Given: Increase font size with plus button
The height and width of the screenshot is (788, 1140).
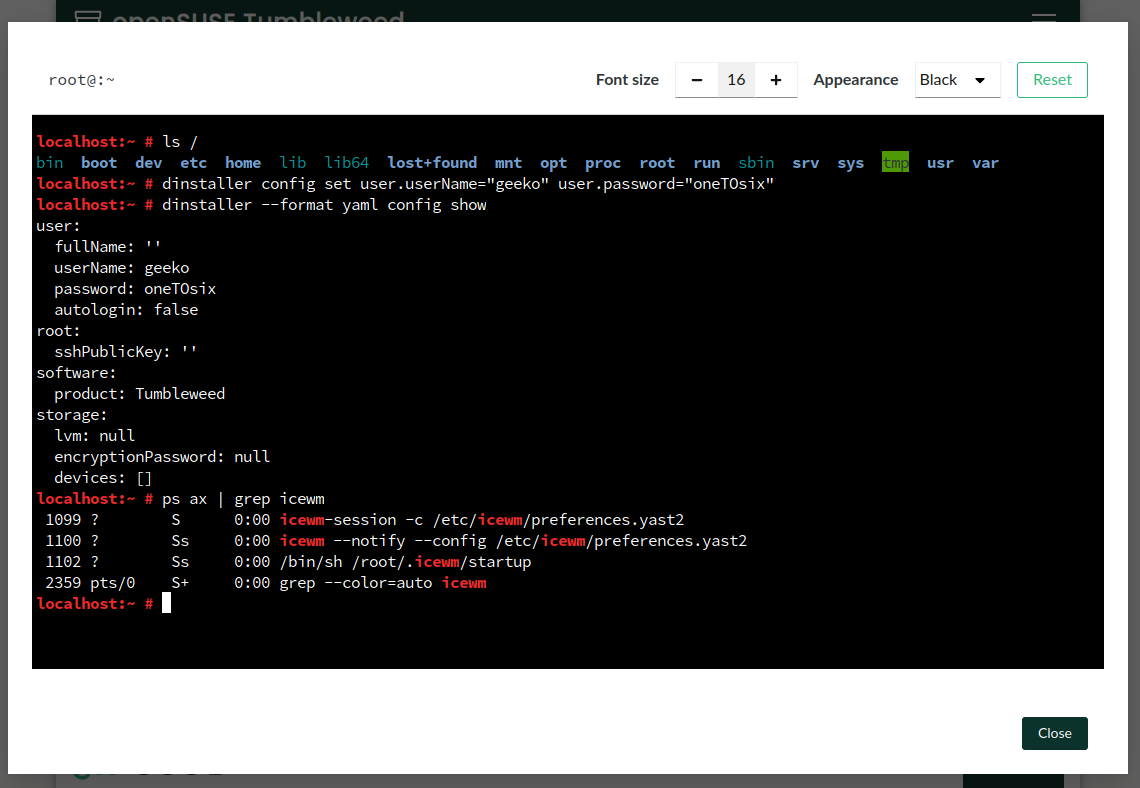Looking at the screenshot, I should tap(776, 80).
